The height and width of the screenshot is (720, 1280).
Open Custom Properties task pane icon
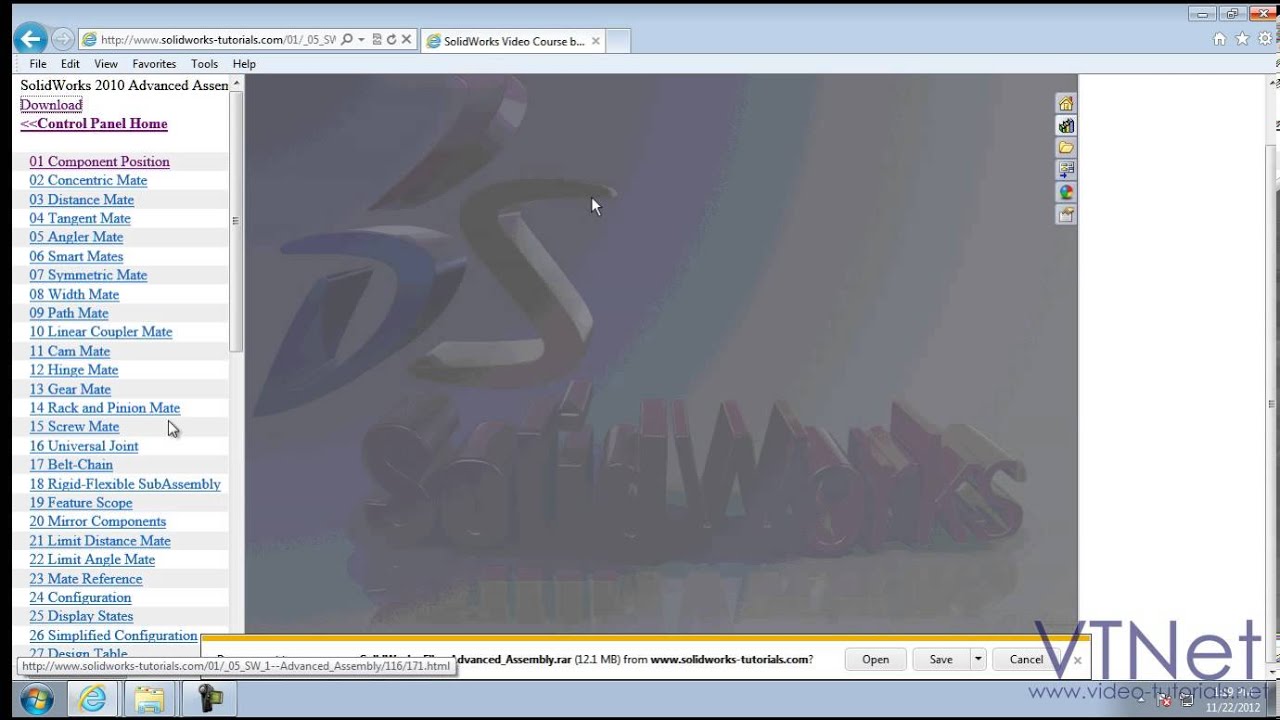(x=1066, y=214)
